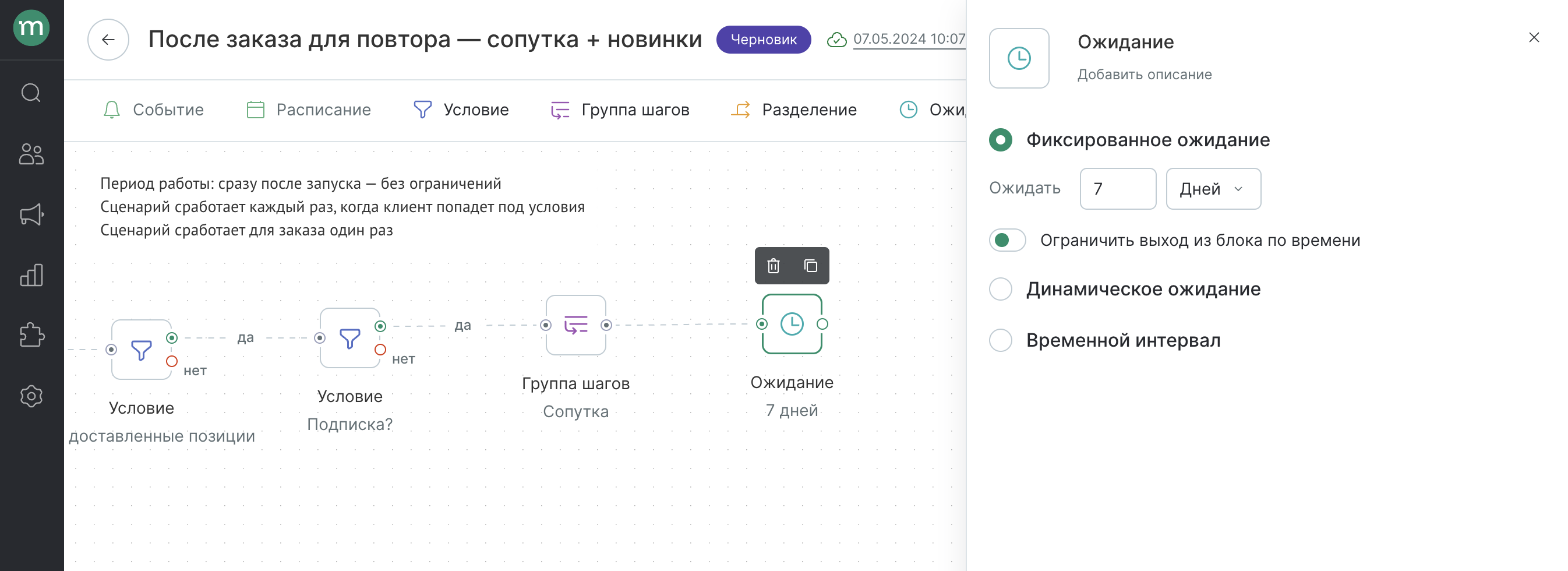Image resolution: width=1568 pixels, height=571 pixels.
Task: Select Временной интервал radio option
Action: tap(1000, 340)
